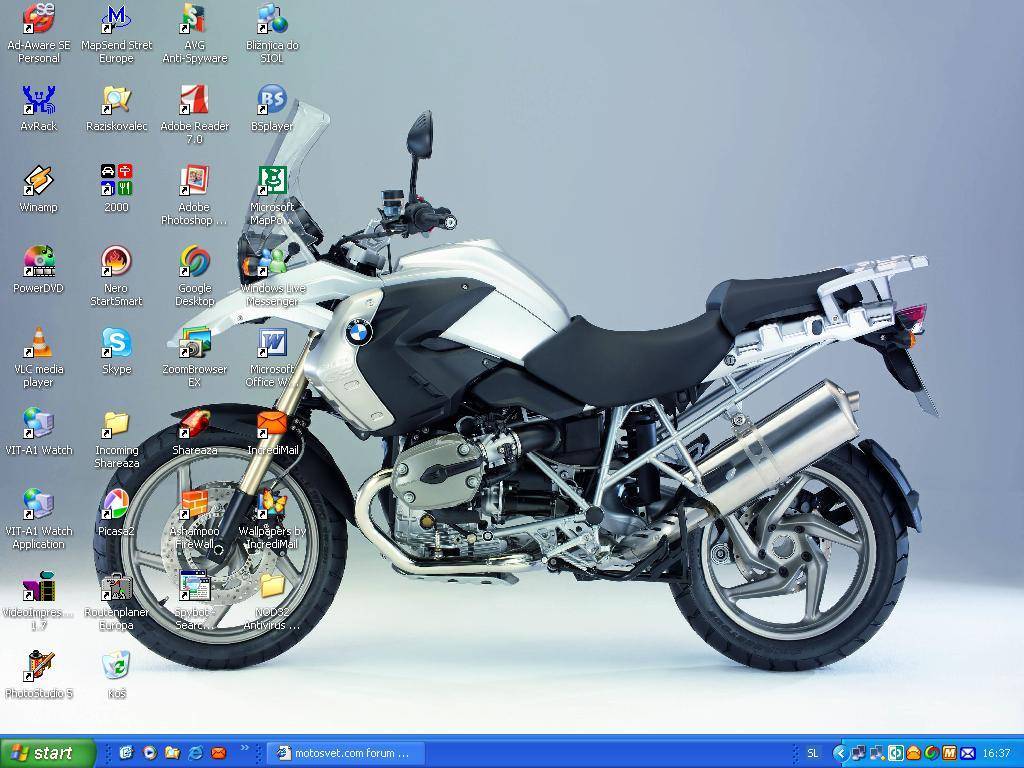This screenshot has height=768, width=1024.
Task: Select the Winamp desktop icon
Action: 39,189
